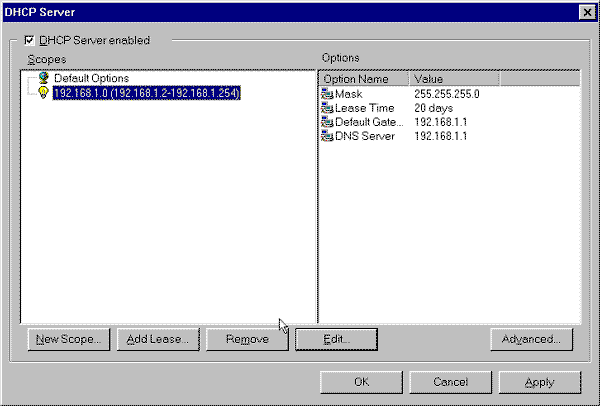
Task: Sort by the Option Name column header
Action: [x=363, y=79]
